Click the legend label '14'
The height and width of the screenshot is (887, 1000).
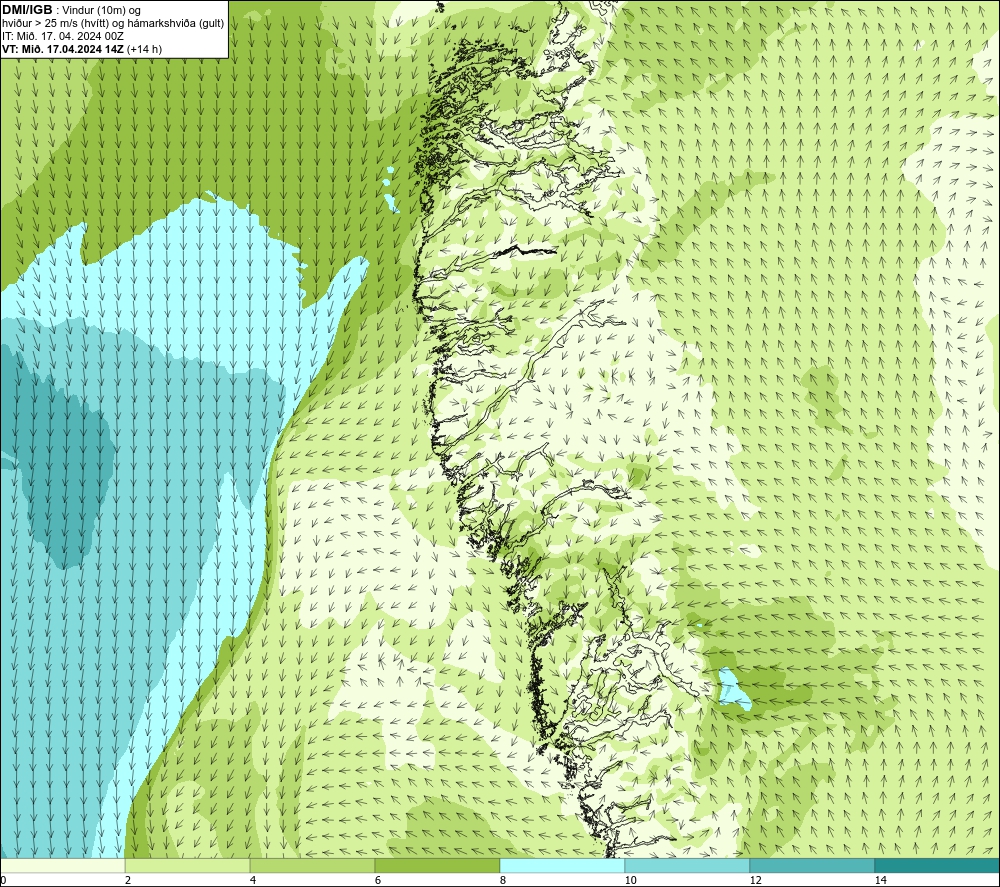pos(880,880)
